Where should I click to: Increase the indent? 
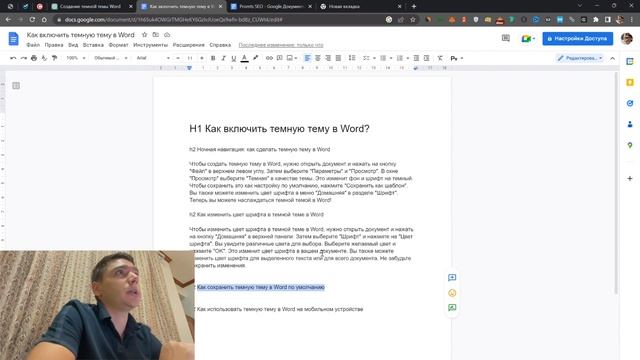tap(427, 58)
